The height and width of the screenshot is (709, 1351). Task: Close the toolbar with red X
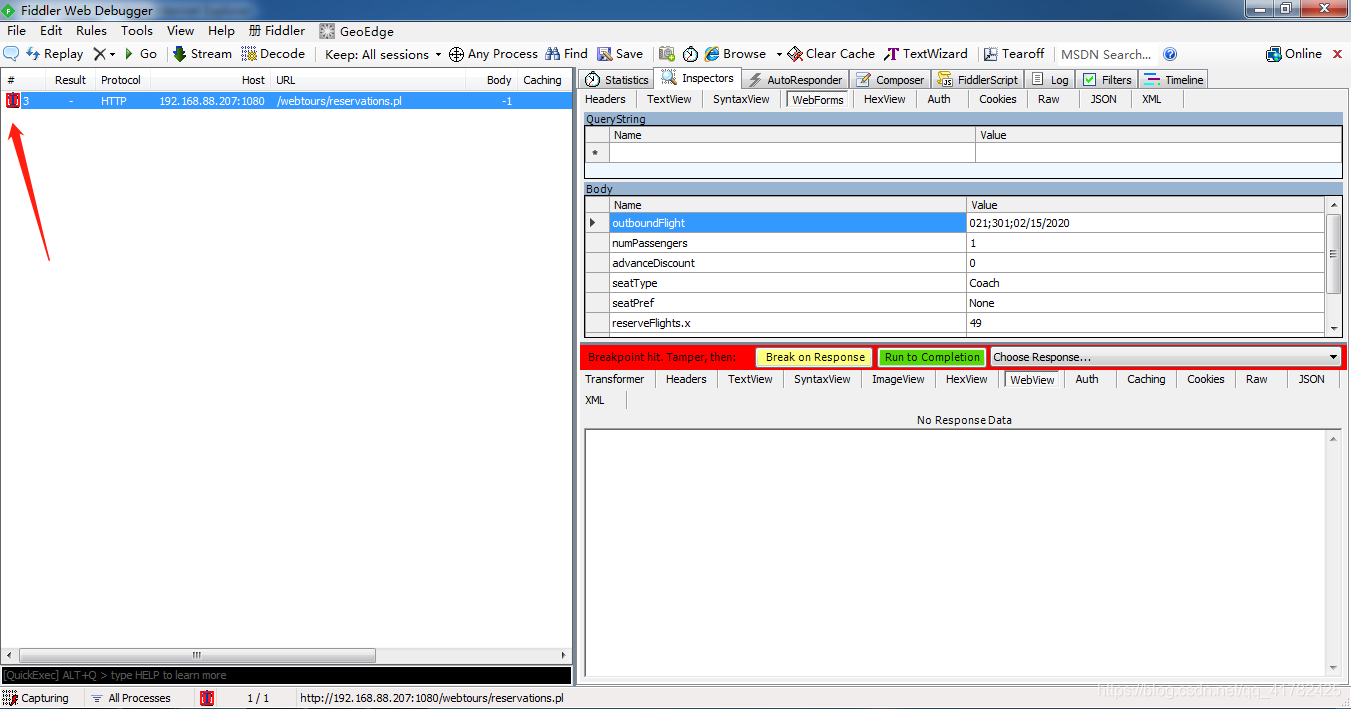coord(1339,54)
